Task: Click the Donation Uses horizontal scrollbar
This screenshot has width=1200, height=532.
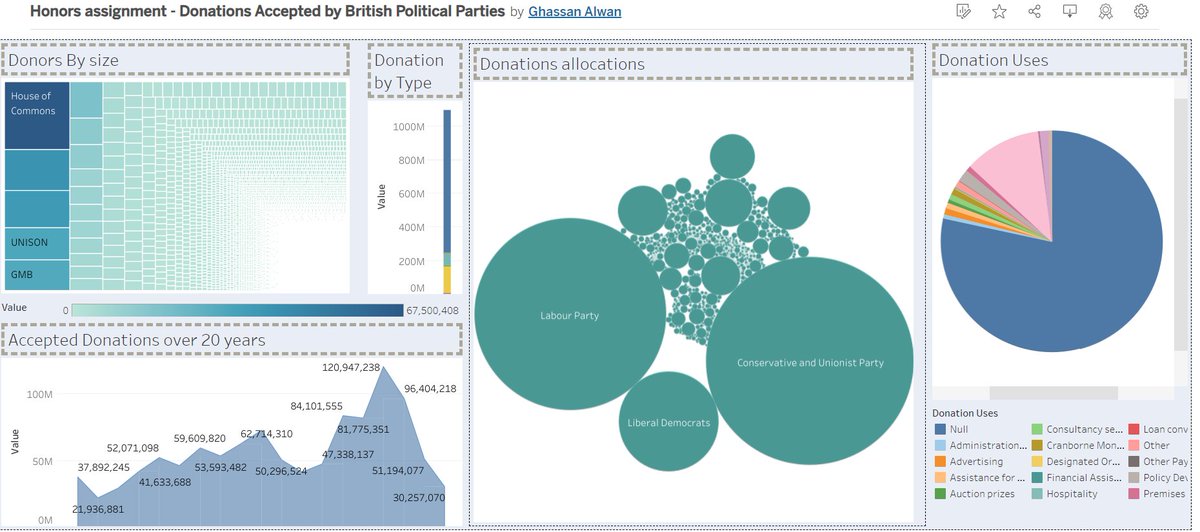Action: tap(1053, 392)
